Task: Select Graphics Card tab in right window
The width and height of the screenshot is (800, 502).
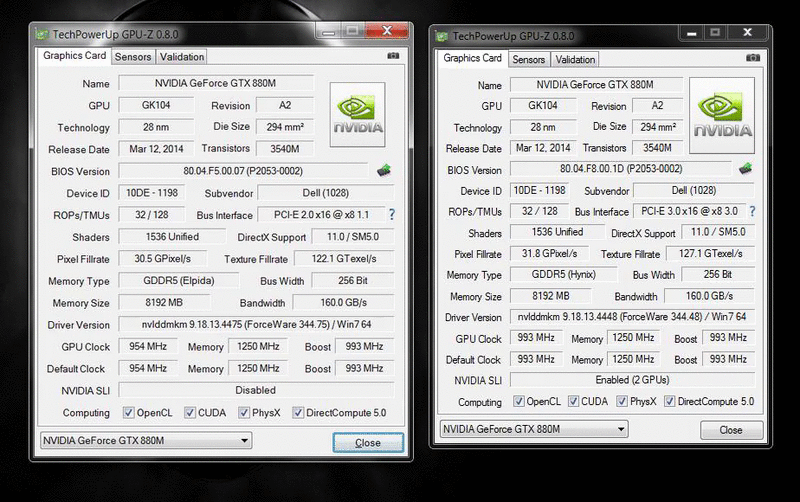Action: coord(472,58)
